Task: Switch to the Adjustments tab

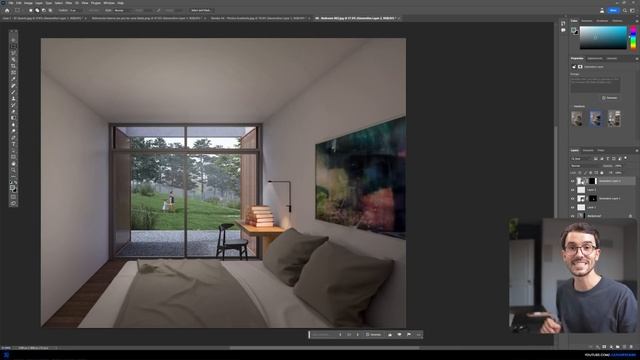Action: (595, 59)
